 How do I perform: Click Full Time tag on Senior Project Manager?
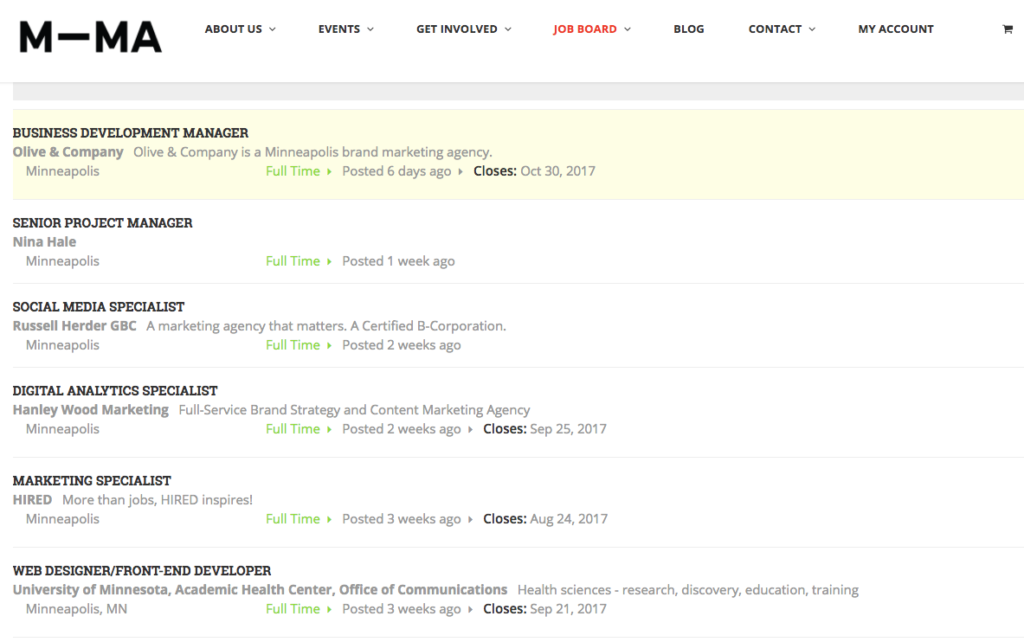tap(293, 261)
